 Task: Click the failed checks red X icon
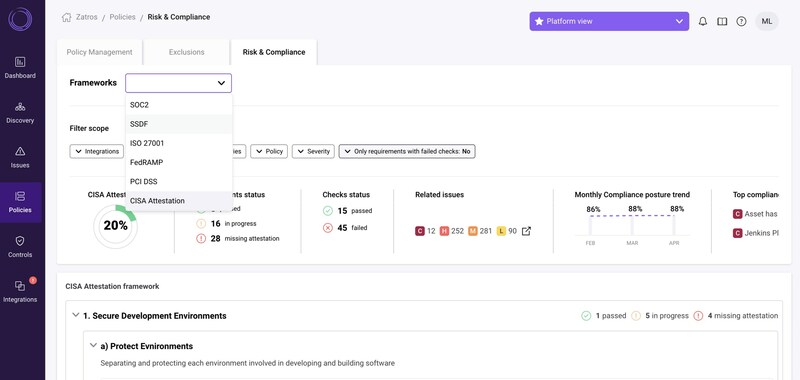(328, 228)
